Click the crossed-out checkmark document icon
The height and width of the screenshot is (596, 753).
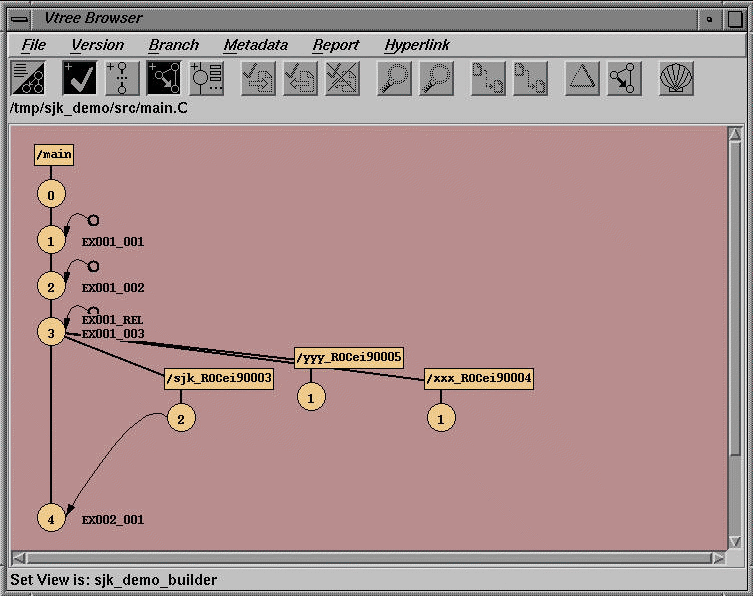click(342, 78)
